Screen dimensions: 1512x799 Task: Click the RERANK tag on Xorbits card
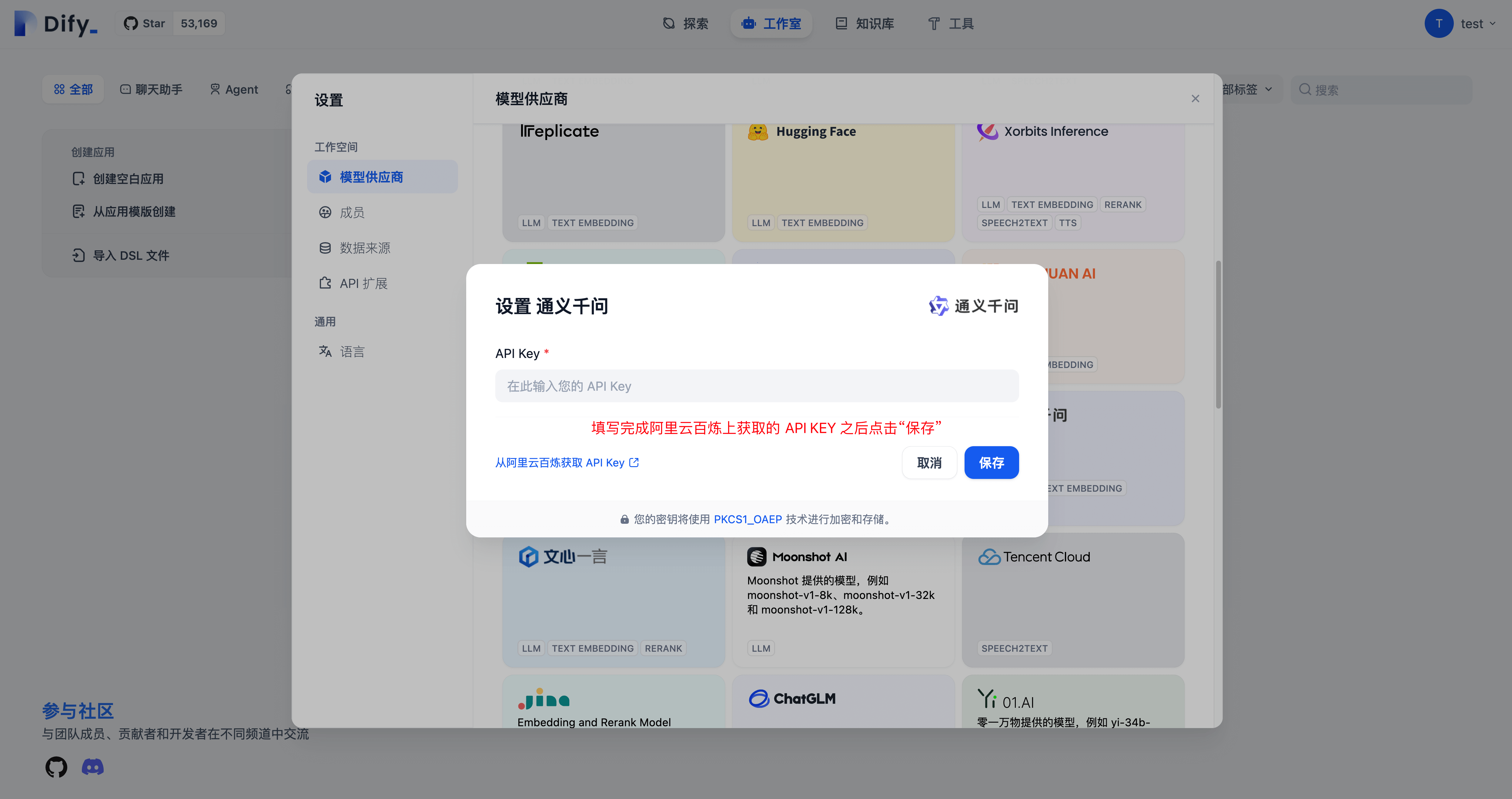(x=1122, y=204)
